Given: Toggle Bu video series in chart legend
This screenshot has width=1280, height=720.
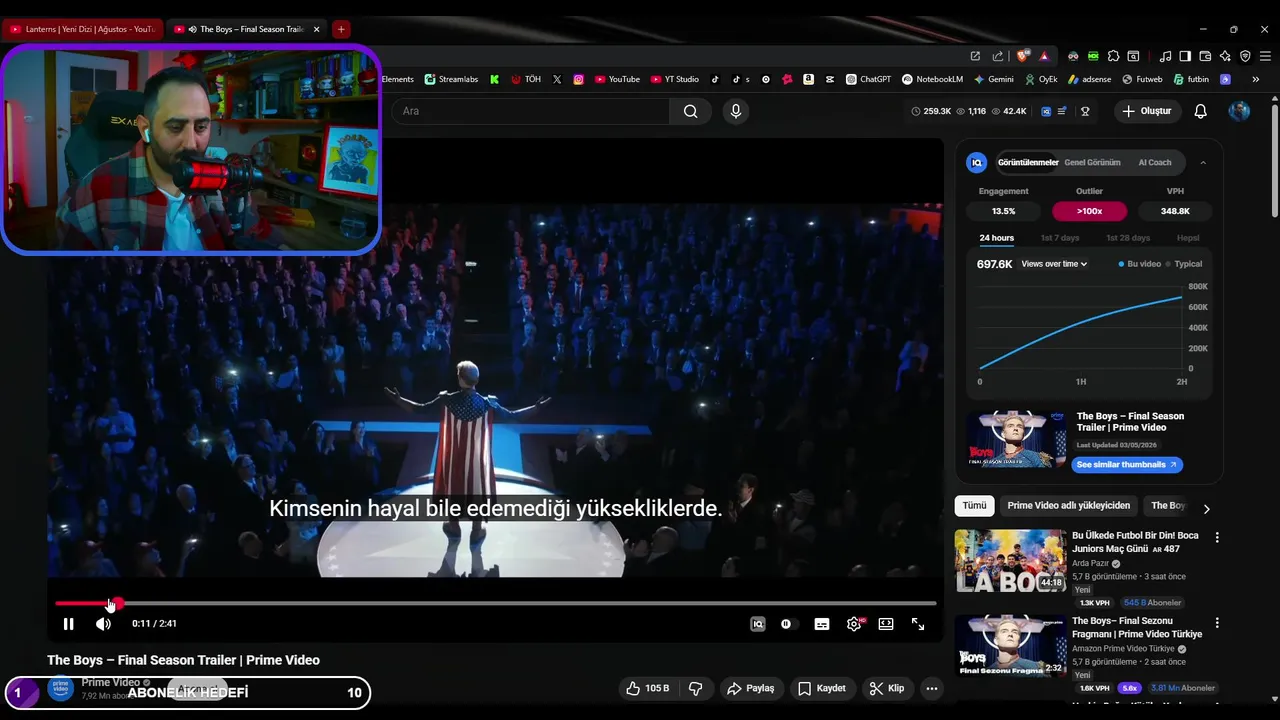Looking at the screenshot, I should point(1139,264).
